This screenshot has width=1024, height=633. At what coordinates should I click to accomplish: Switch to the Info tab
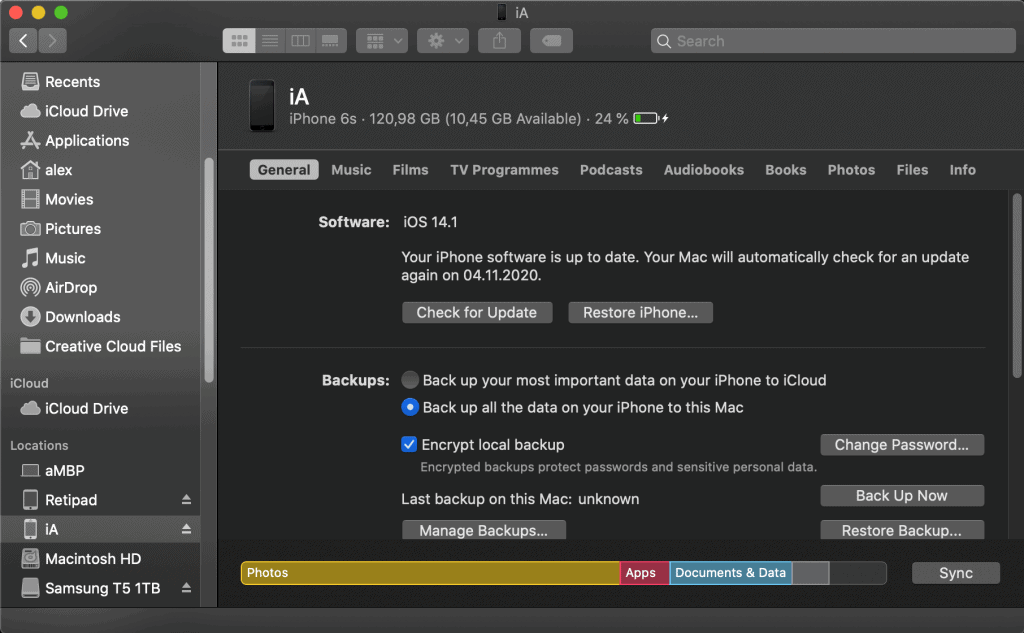963,170
